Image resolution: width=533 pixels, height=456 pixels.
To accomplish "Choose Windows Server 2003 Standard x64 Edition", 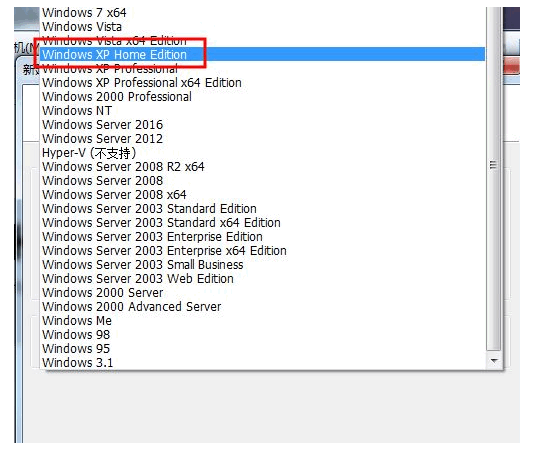I will (x=263, y=222).
